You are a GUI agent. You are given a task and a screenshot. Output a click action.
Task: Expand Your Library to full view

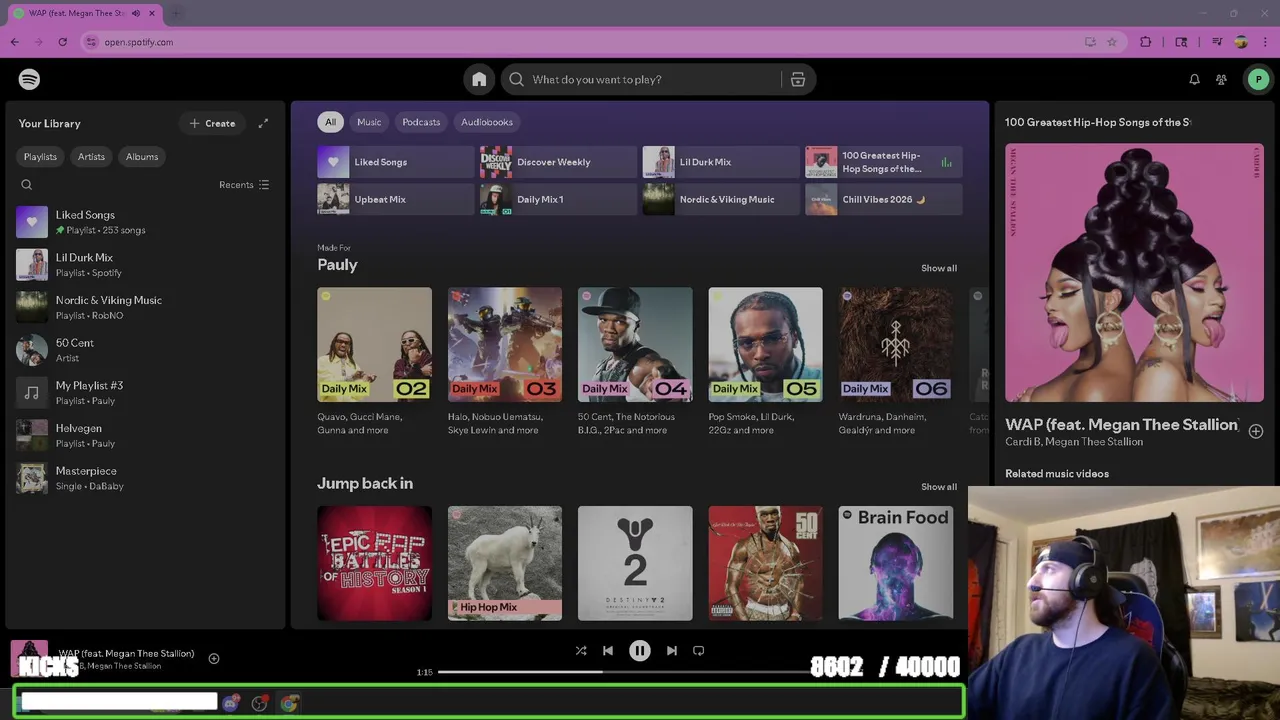coord(263,123)
